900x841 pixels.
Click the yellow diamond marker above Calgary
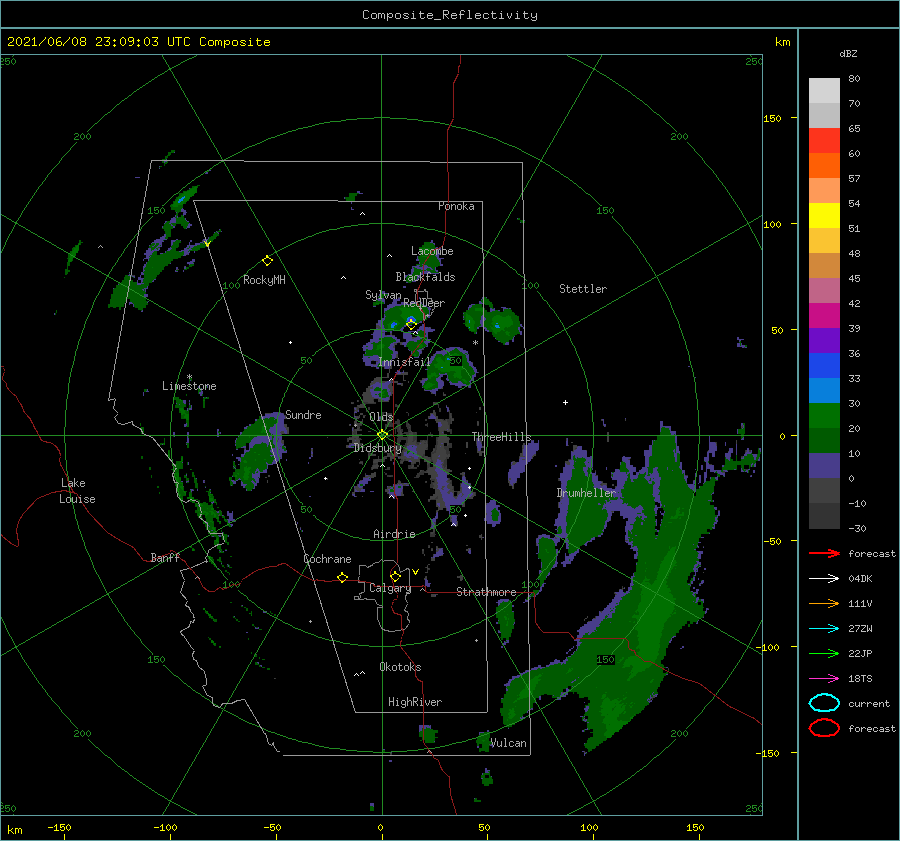[x=395, y=576]
